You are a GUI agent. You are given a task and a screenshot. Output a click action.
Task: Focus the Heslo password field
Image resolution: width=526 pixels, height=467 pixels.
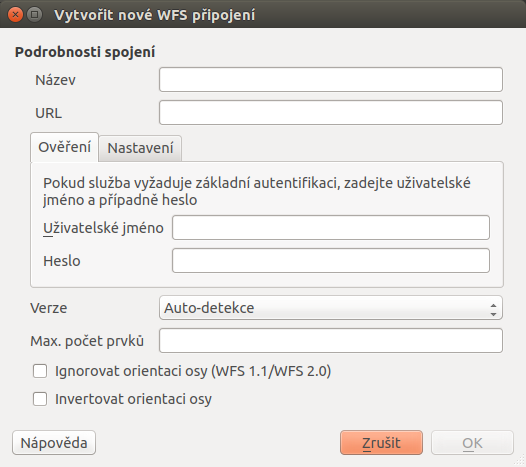point(331,260)
